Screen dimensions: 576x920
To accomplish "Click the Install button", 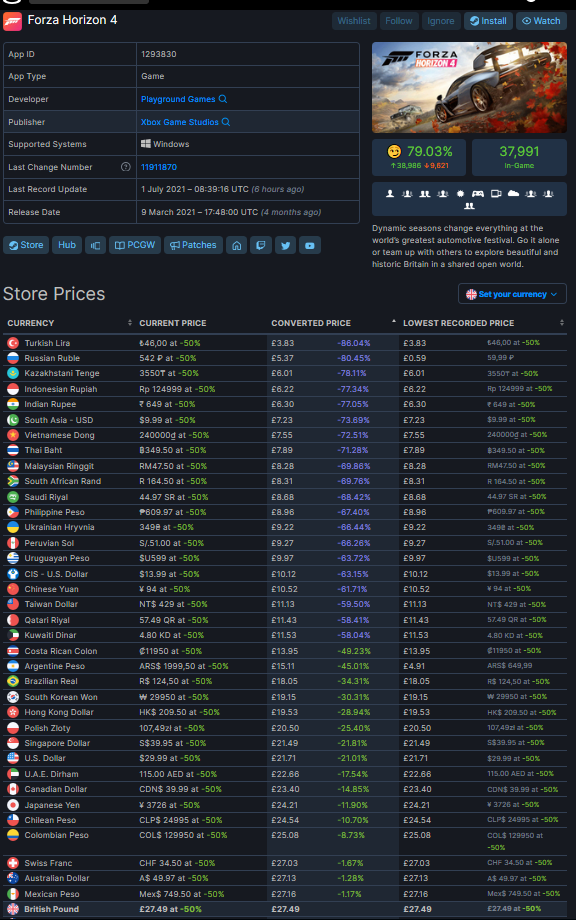I will (x=488, y=21).
